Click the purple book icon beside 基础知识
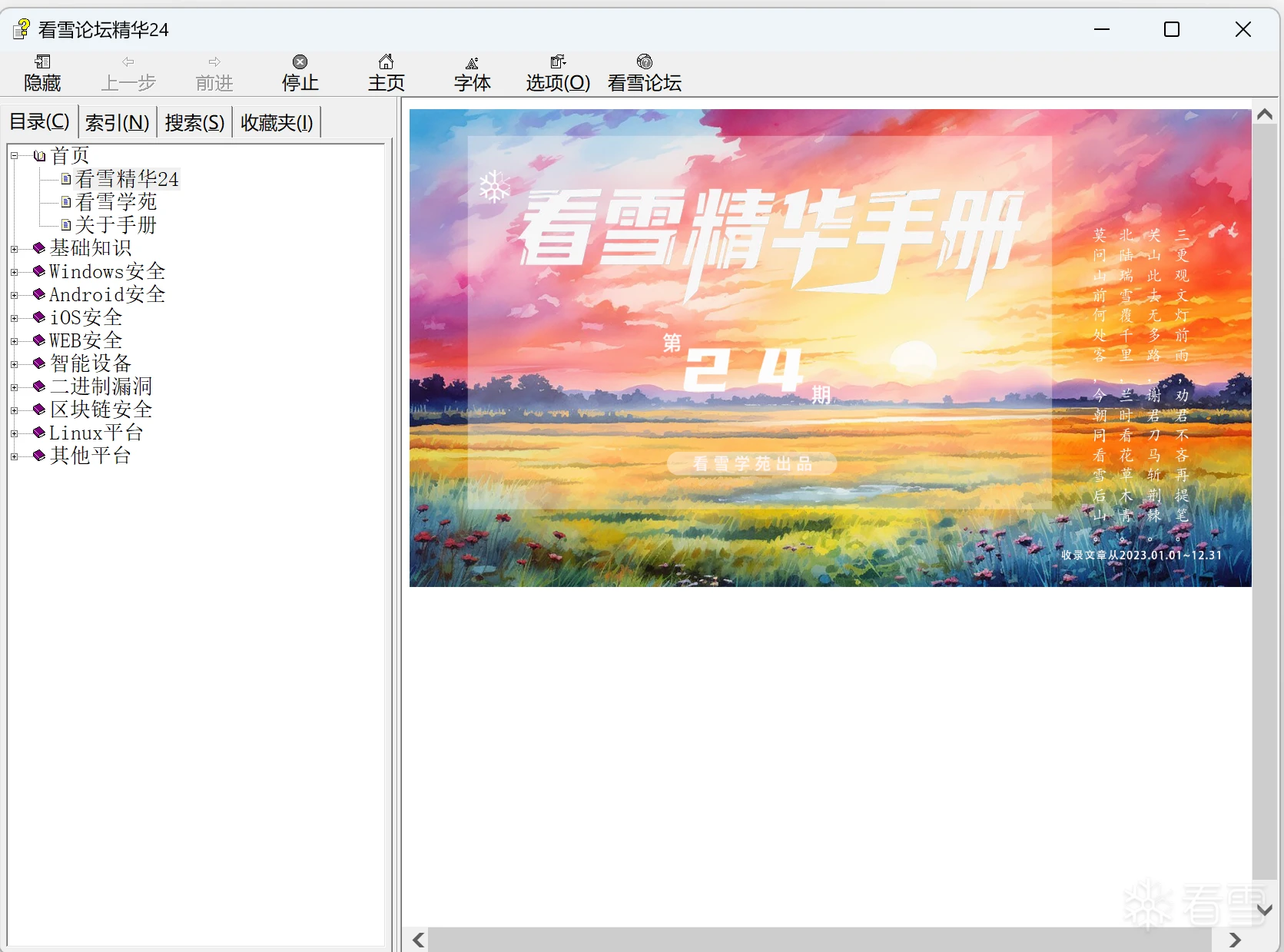This screenshot has width=1284, height=952. [x=39, y=247]
